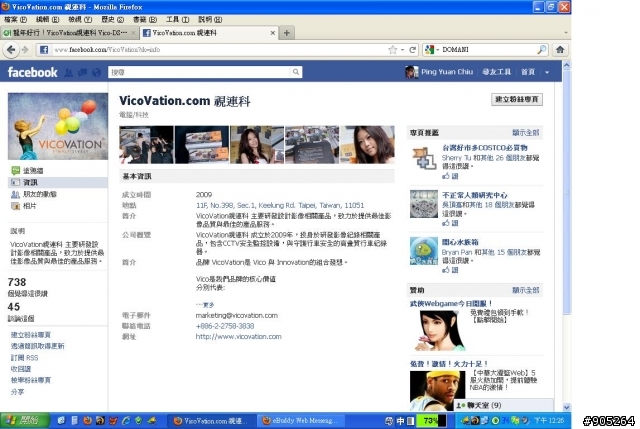This screenshot has height=429, width=640.
Task: Open Firefox home page icon
Action: coord(560,49)
